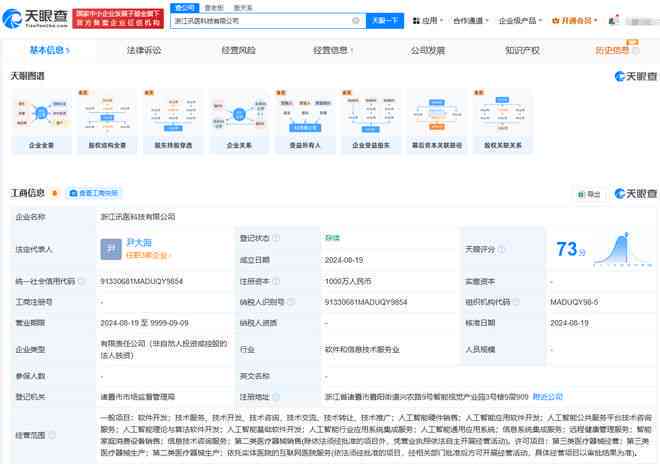Click the orange affiliated-companies link under 尹大飞

tap(148, 255)
